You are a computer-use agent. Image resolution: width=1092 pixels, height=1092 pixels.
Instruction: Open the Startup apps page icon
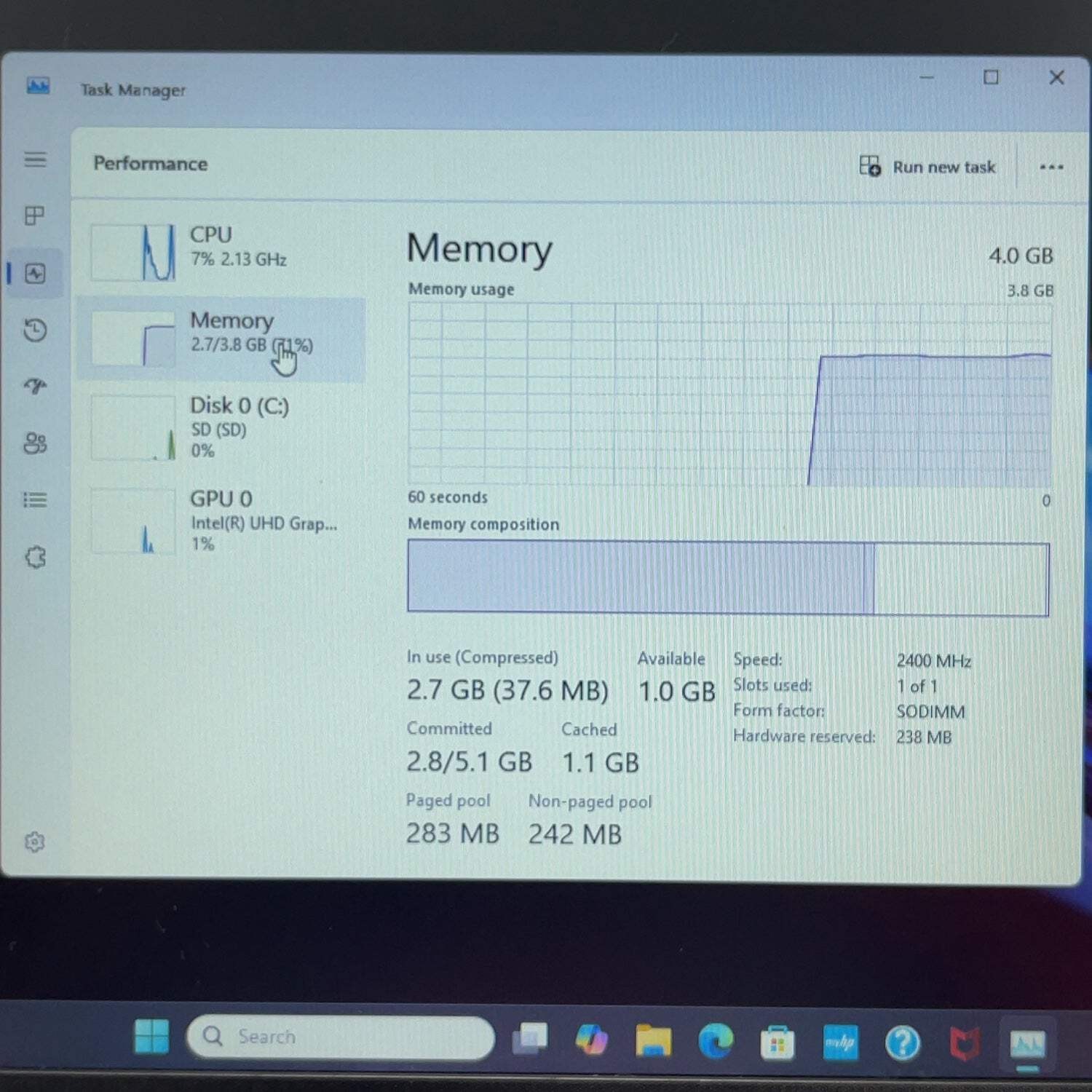click(x=35, y=386)
